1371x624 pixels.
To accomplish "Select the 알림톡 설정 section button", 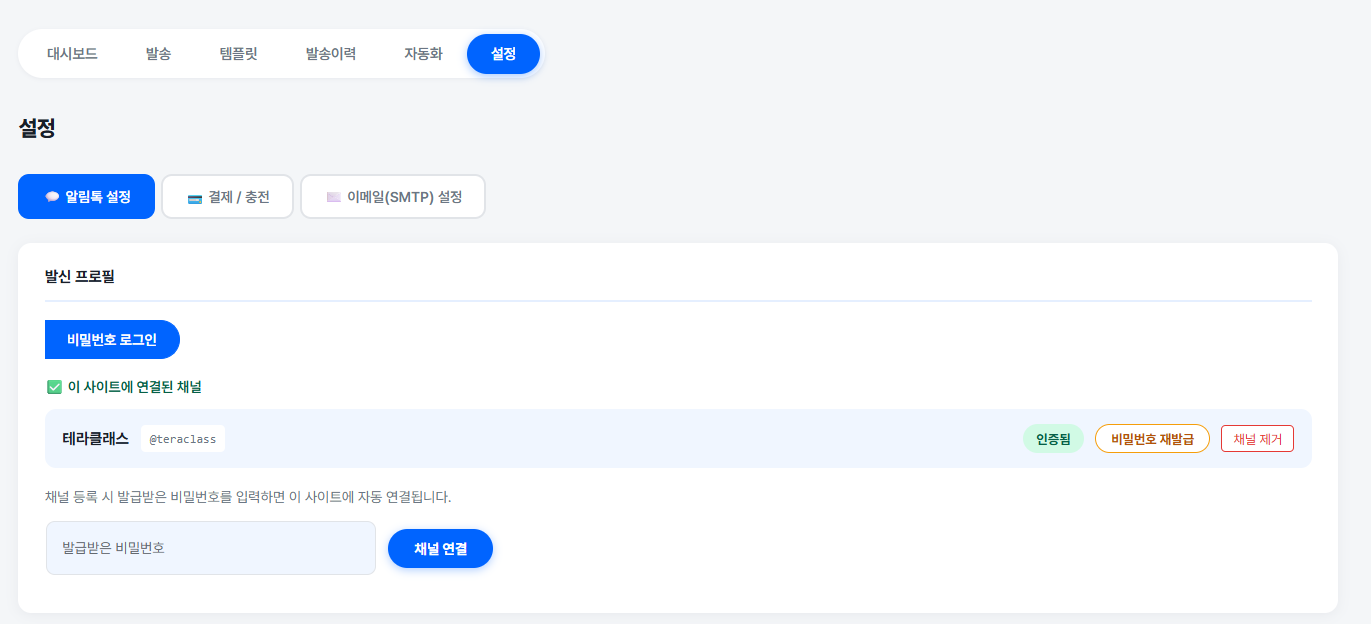I will point(86,196).
